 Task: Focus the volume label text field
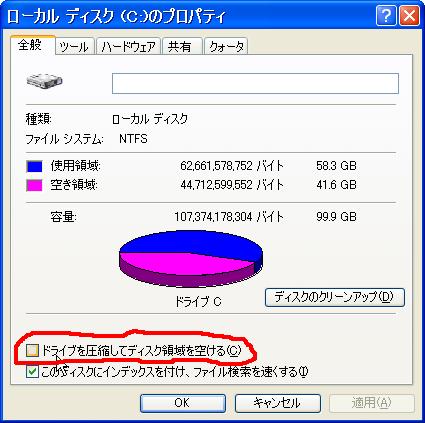(255, 83)
